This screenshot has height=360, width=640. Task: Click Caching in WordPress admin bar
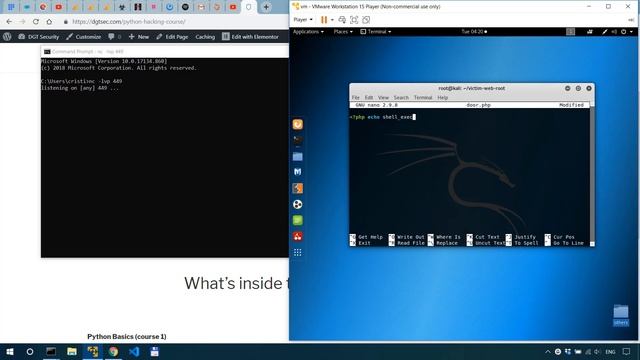click(205, 36)
